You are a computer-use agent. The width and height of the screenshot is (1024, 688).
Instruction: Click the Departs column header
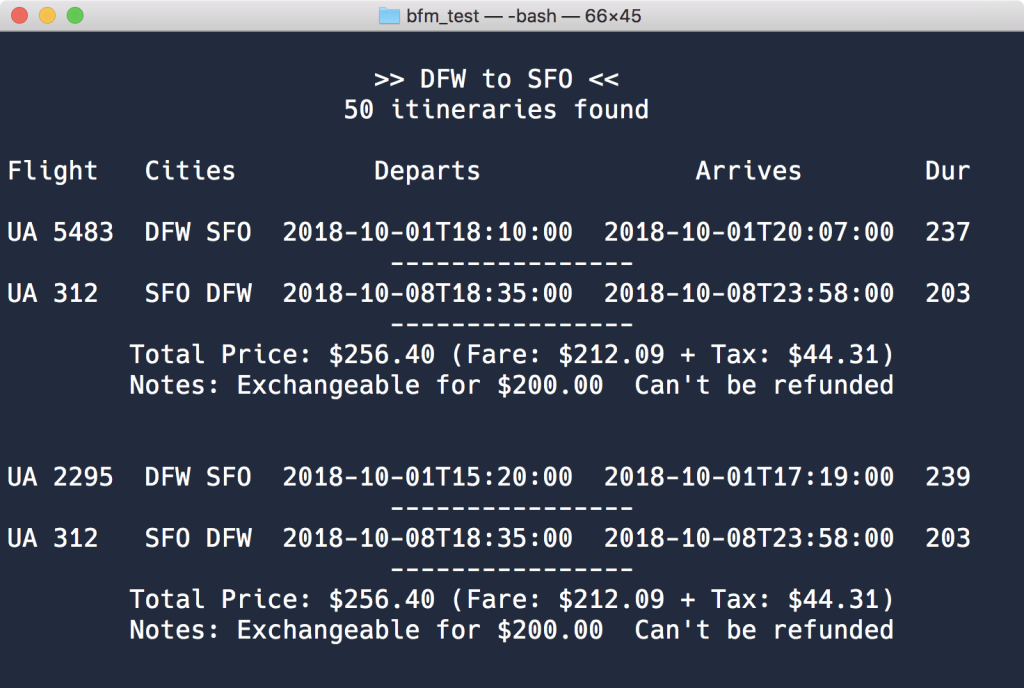click(427, 171)
